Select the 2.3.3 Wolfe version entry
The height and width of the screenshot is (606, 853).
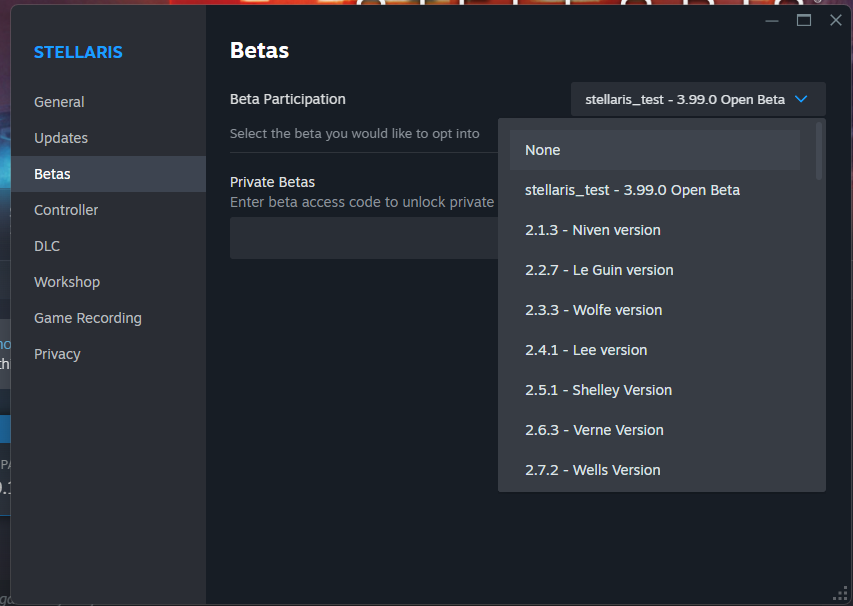point(654,310)
